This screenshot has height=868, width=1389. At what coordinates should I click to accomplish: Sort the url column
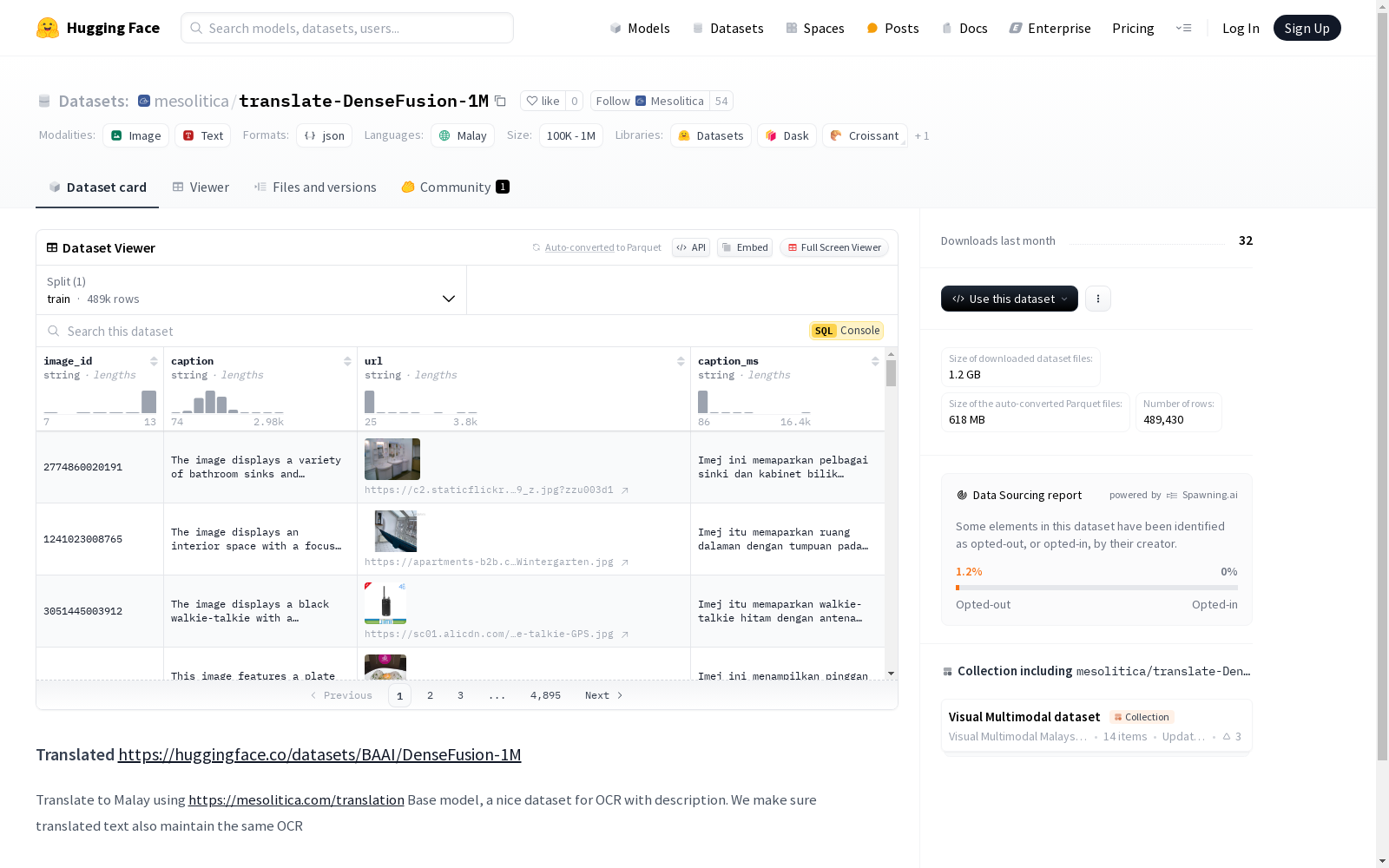click(681, 361)
